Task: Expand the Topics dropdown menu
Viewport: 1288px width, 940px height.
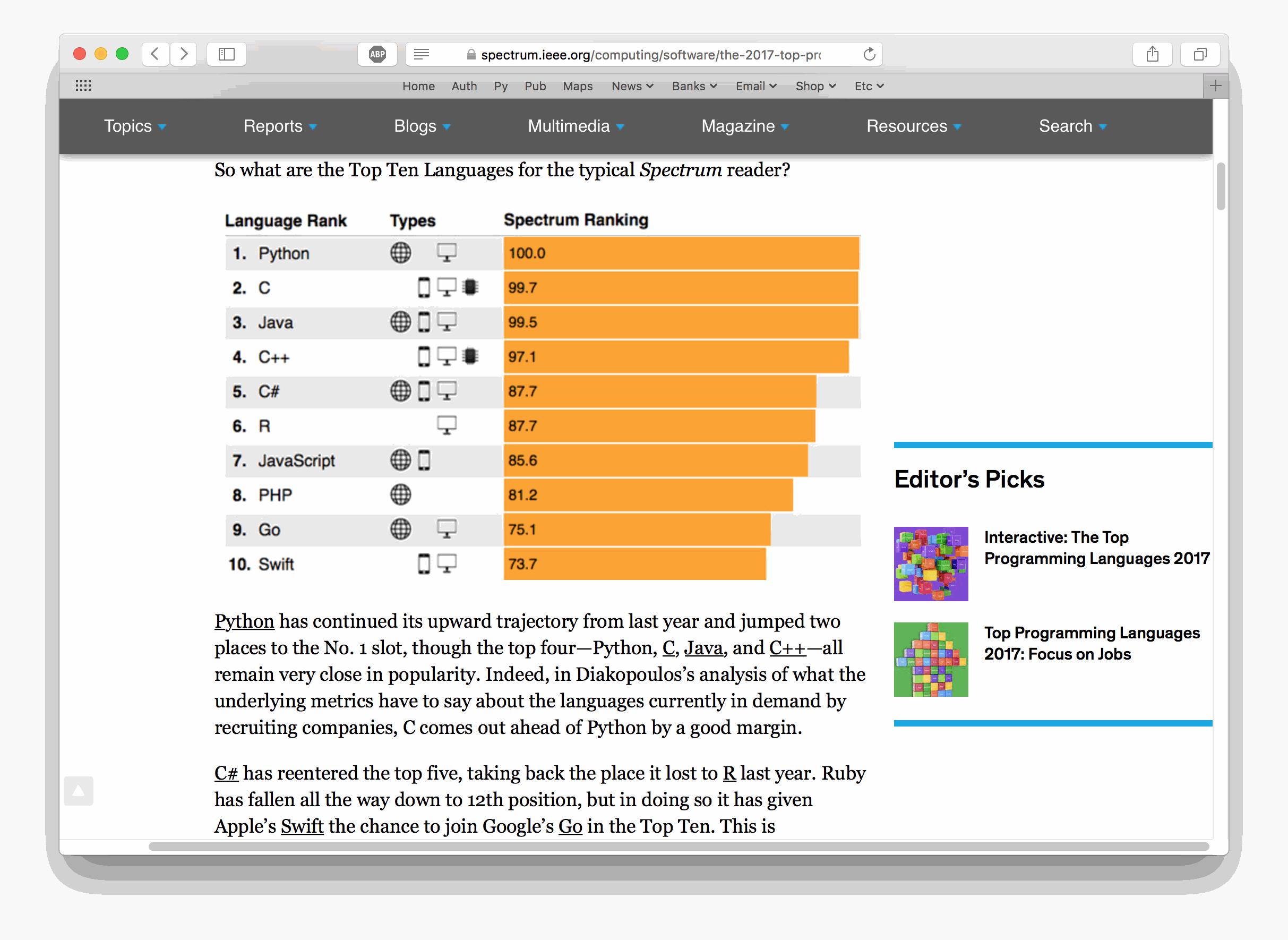Action: [x=135, y=126]
